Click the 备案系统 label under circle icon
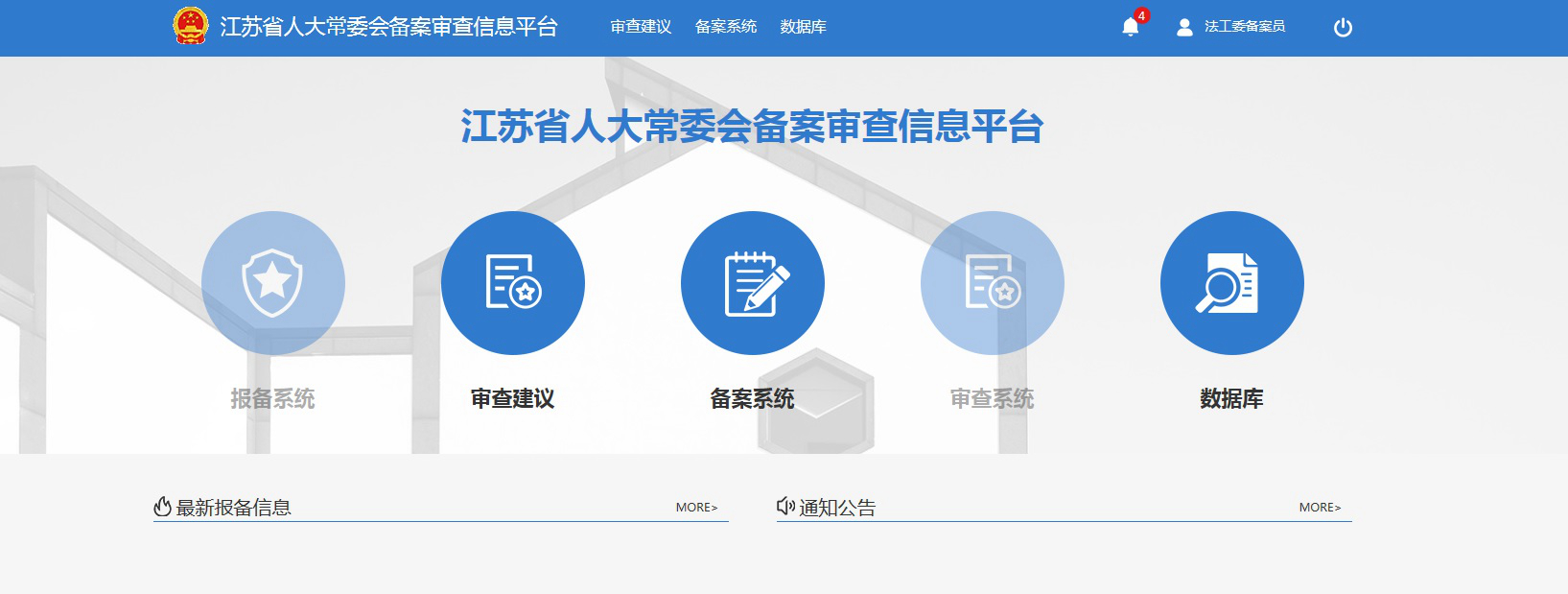 [753, 398]
